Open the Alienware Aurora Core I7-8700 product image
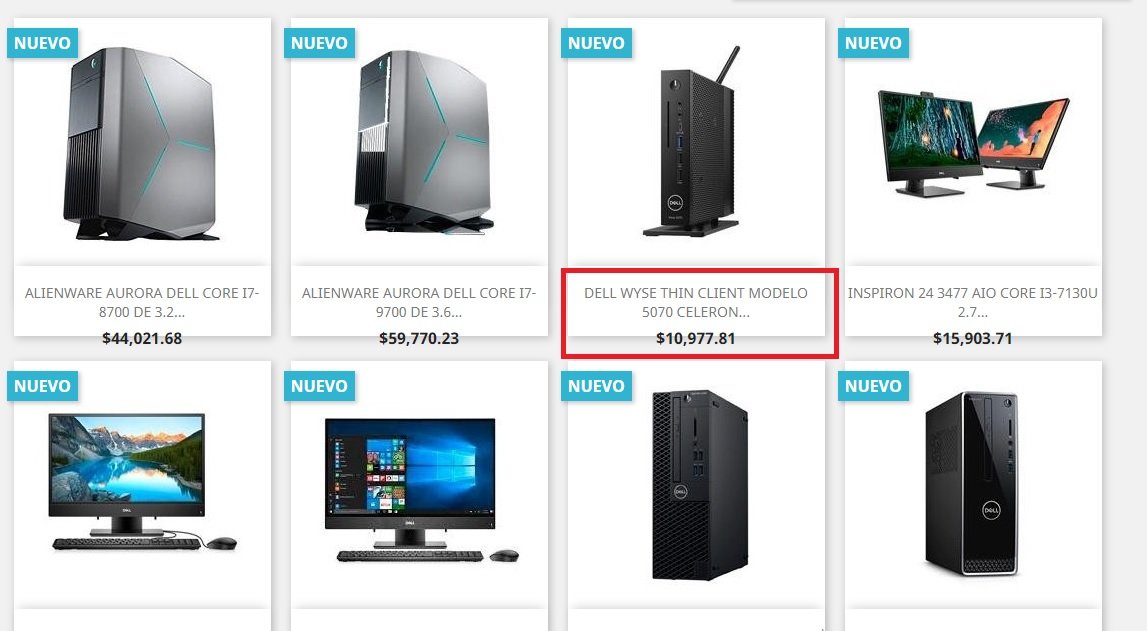This screenshot has height=631, width=1147. [x=141, y=144]
